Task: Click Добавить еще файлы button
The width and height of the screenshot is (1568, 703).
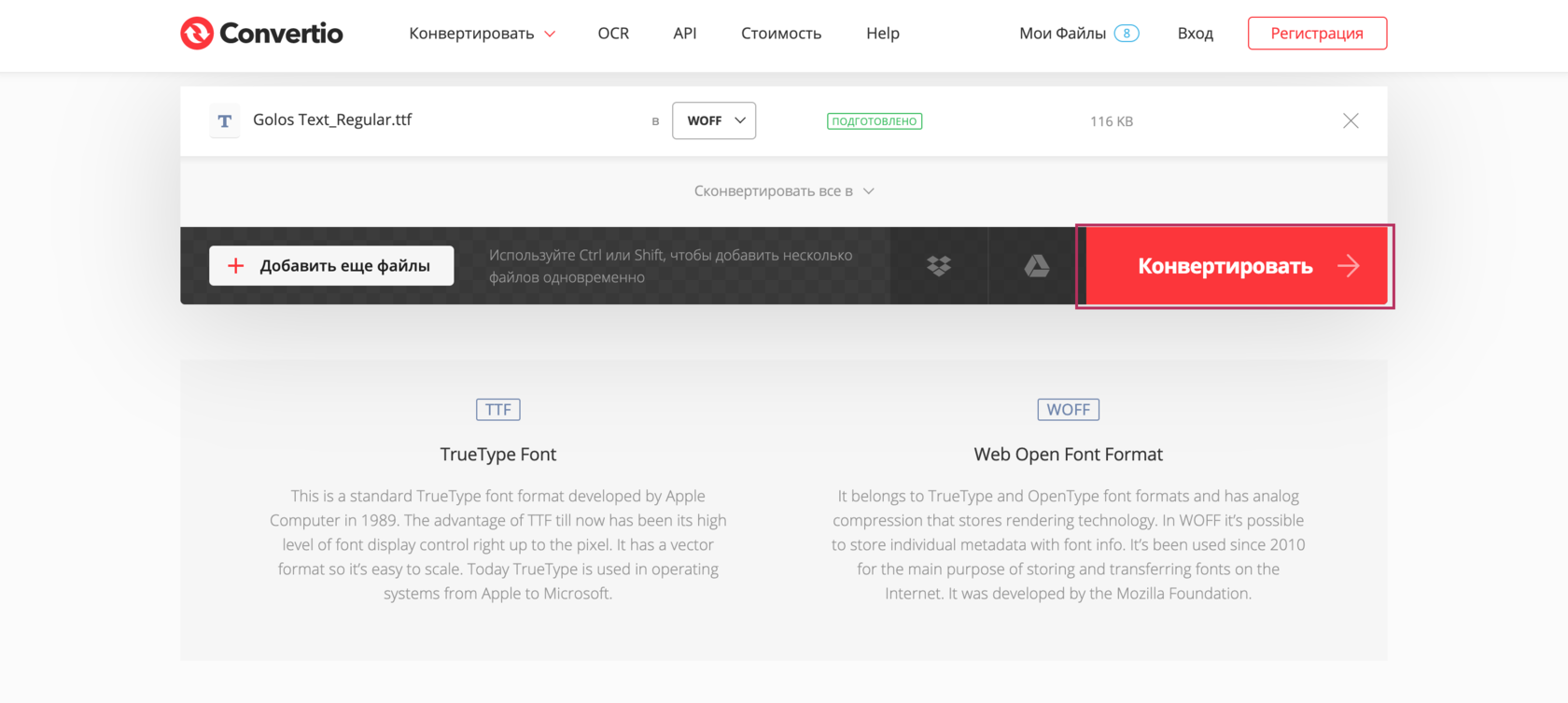Action: tap(331, 266)
